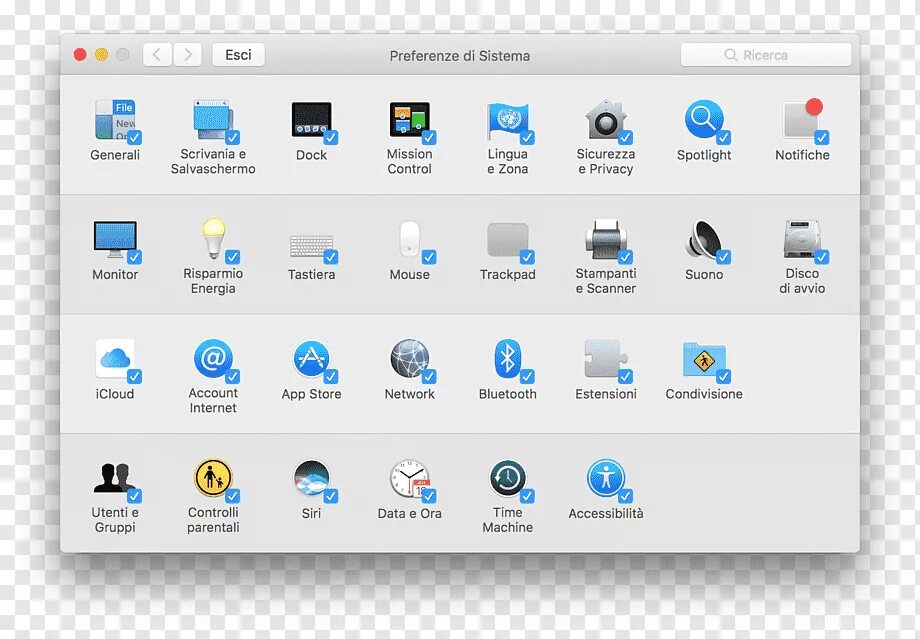The width and height of the screenshot is (920, 639).
Task: Open Siri icon
Action: (x=312, y=478)
